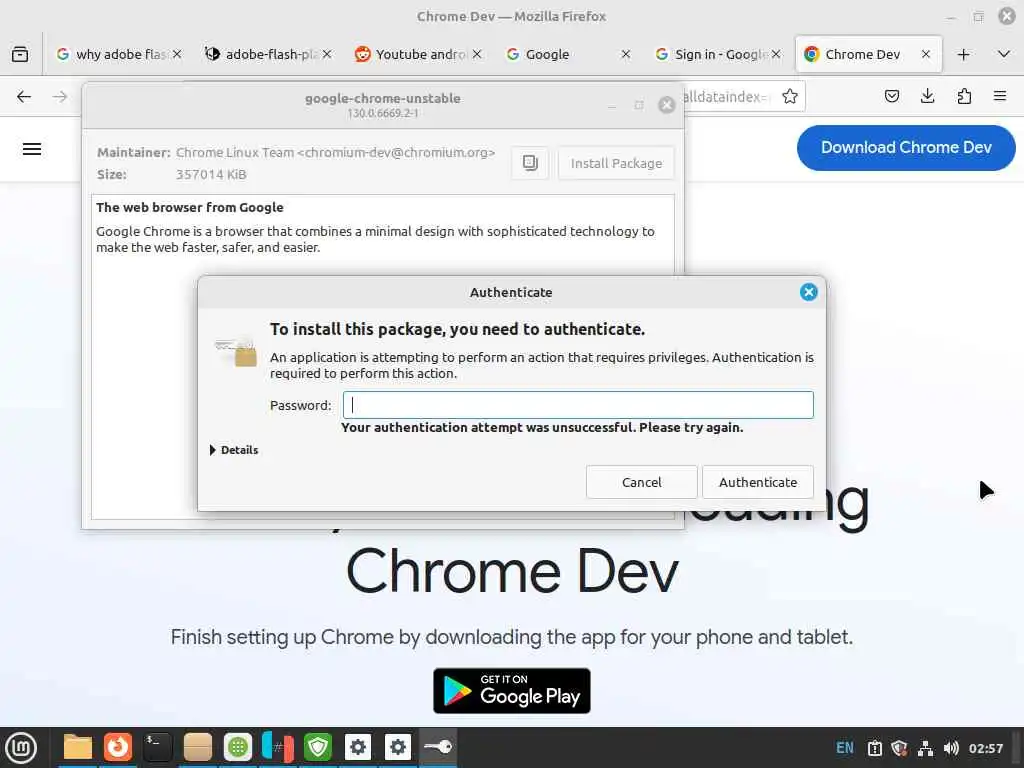
Task: Close the Youtube android tab
Action: click(477, 54)
